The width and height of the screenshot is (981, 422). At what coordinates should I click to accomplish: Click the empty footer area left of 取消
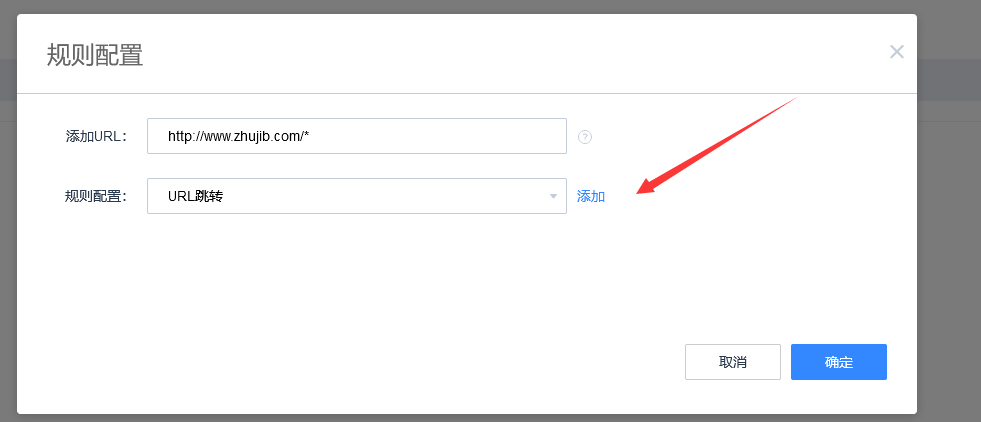pos(350,362)
